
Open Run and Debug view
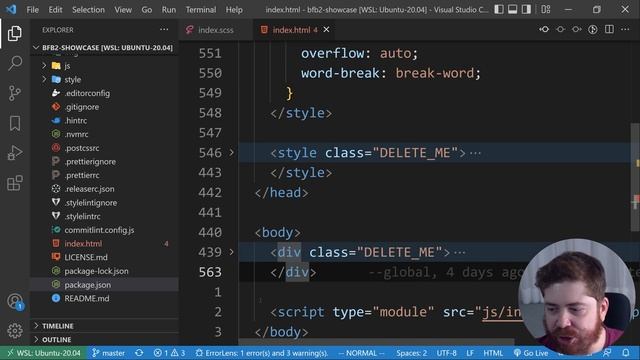pyautogui.click(x=15, y=153)
